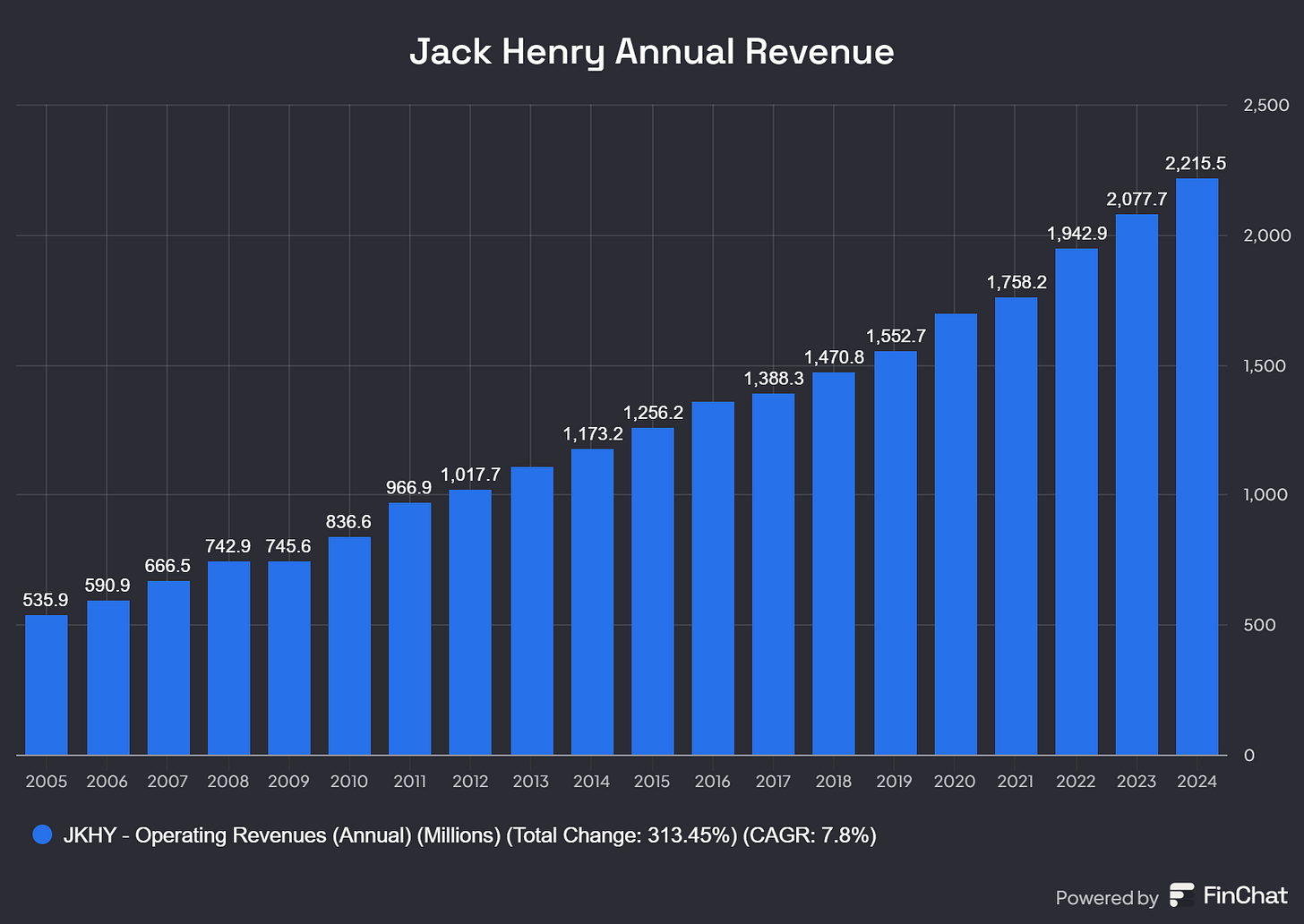Select the 2018 revenue bar
The image size is (1304, 924).
click(834, 563)
